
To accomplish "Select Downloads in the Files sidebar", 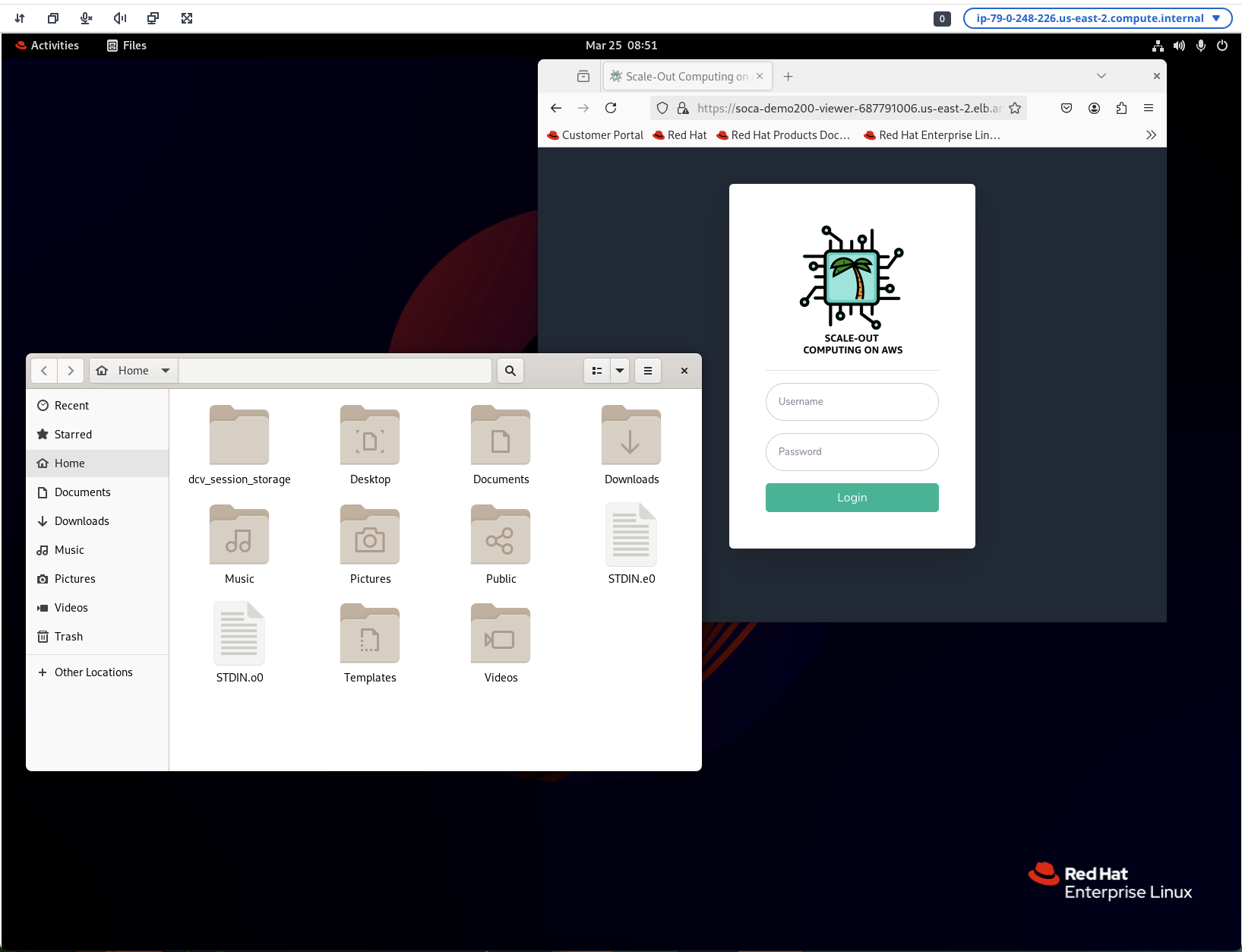I will click(x=82, y=521).
